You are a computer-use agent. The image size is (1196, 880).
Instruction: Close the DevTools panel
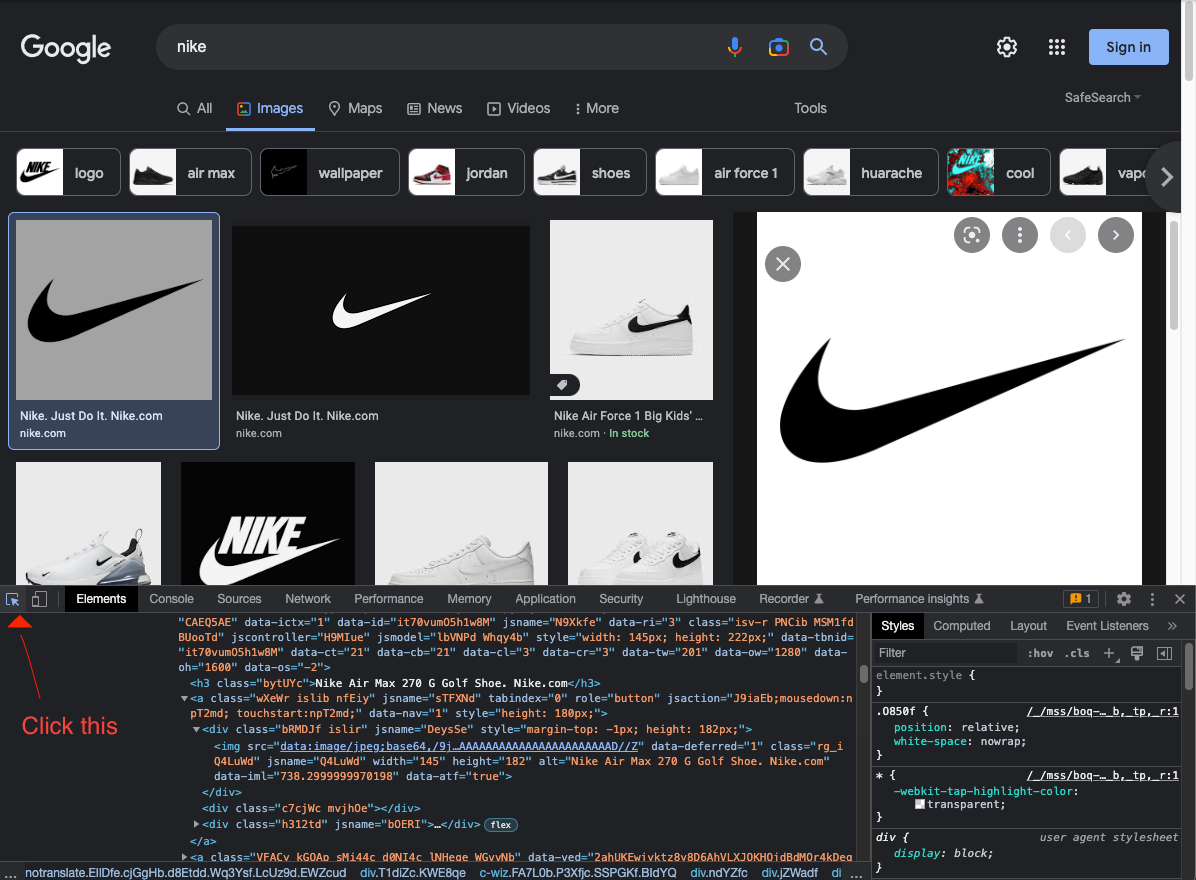tap(1180, 599)
